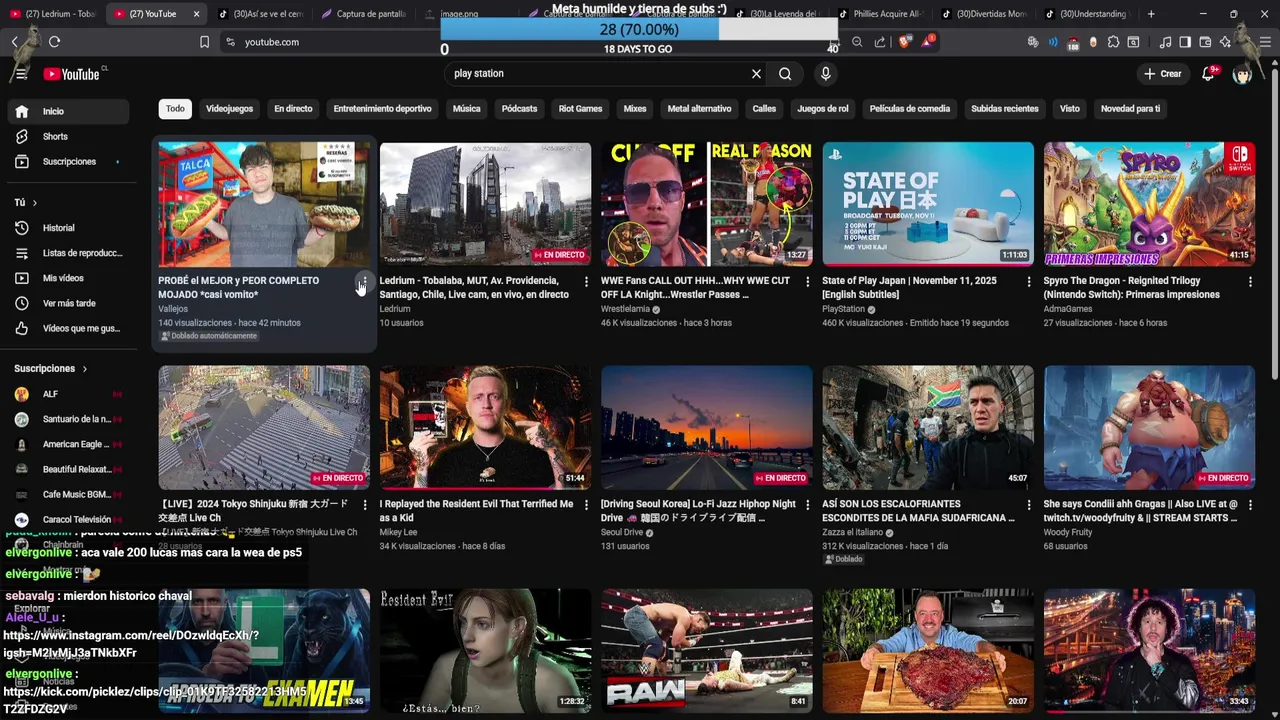1280x720 pixels.
Task: Open the mafia sudafricana video thumbnail
Action: (928, 427)
